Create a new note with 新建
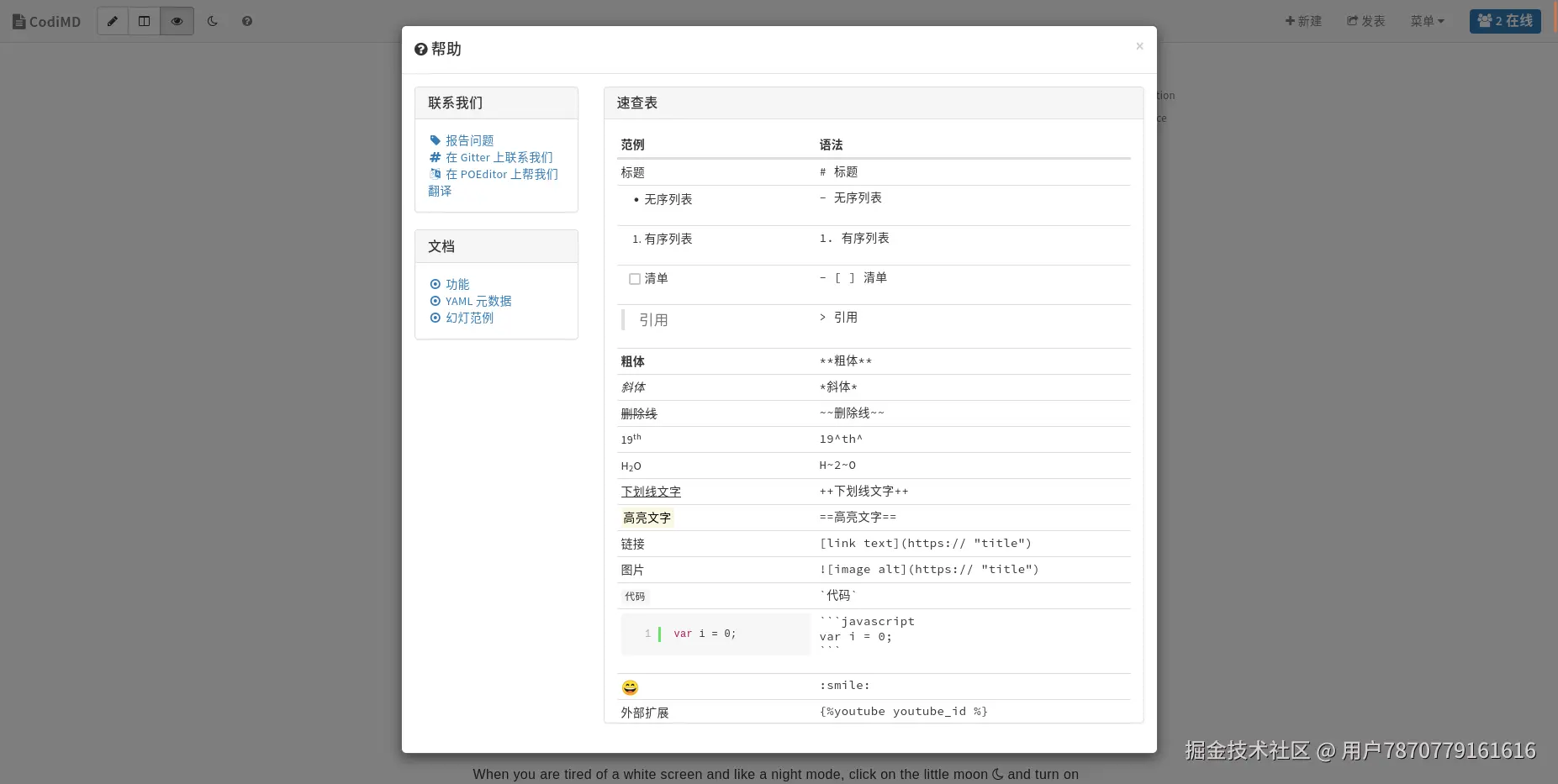1558x784 pixels. tap(1303, 21)
